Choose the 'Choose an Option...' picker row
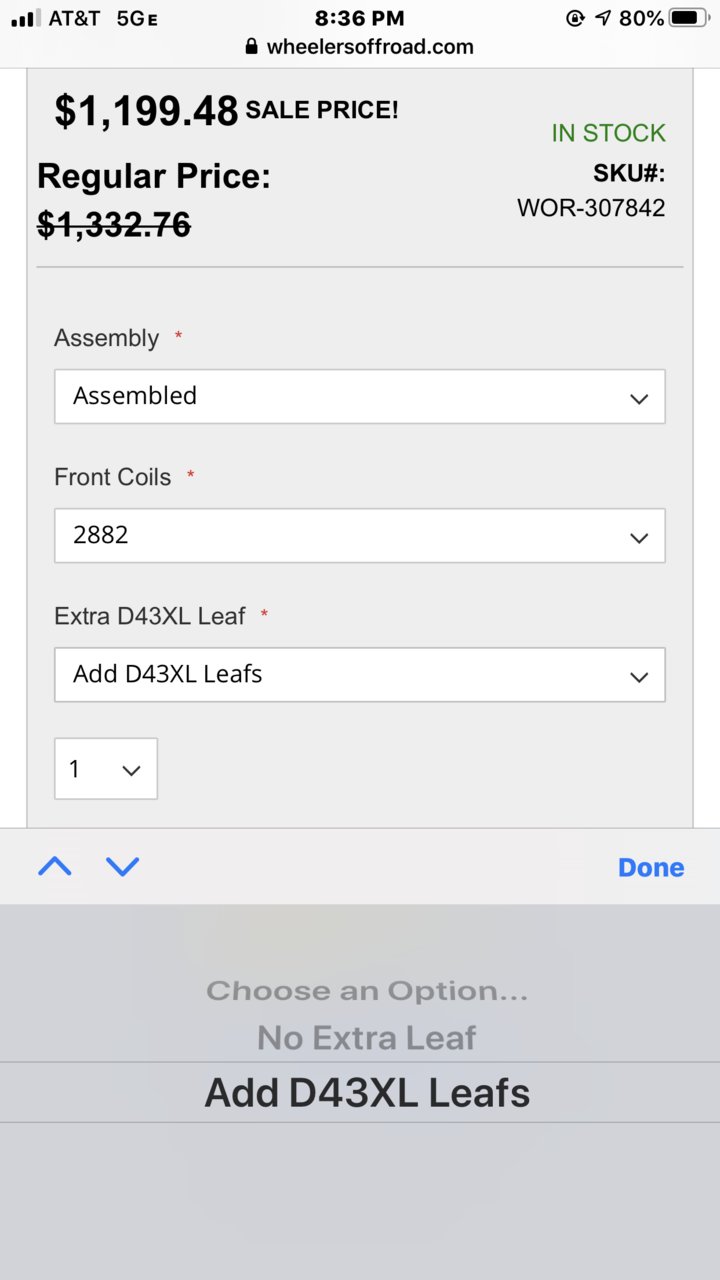This screenshot has height=1280, width=720. click(367, 991)
